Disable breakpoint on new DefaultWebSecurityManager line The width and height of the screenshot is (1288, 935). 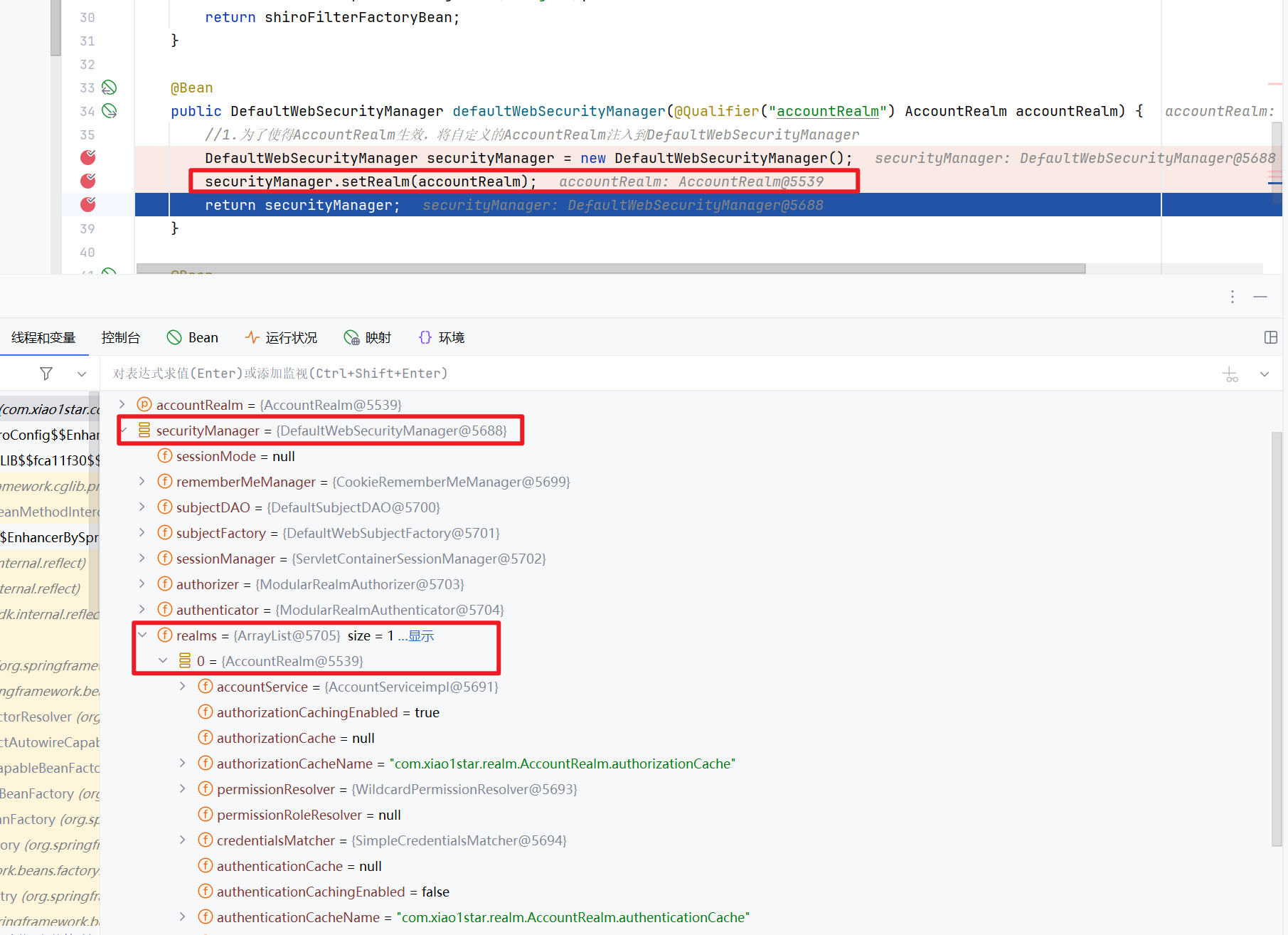click(88, 157)
